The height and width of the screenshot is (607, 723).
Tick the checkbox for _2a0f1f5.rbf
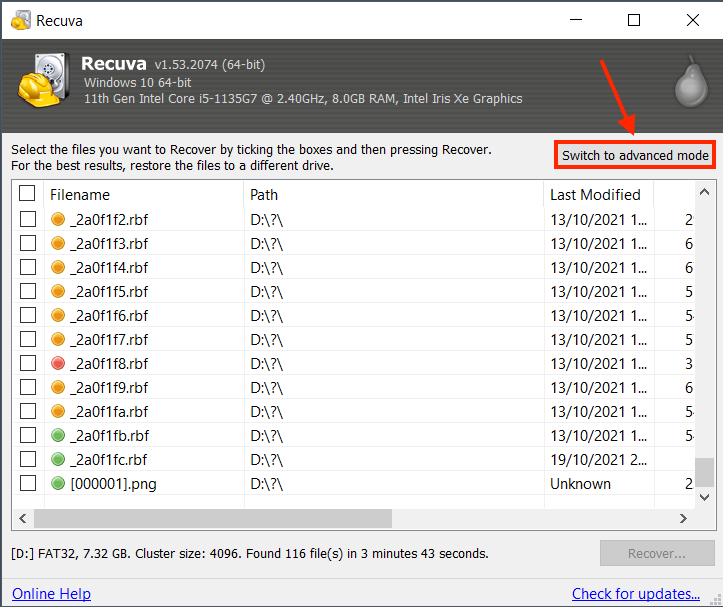[28, 291]
